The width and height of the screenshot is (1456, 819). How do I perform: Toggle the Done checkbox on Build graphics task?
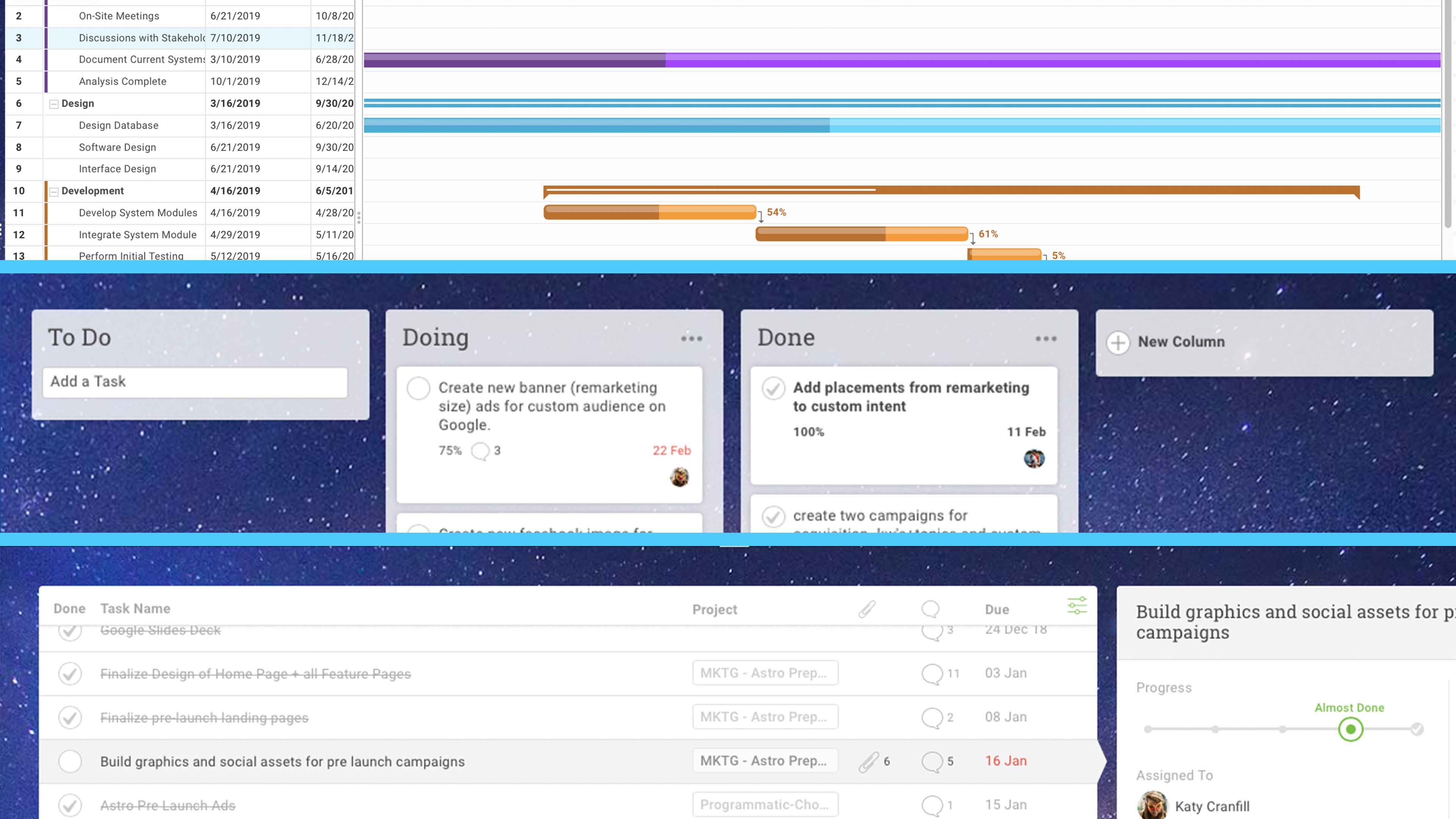[x=69, y=761]
